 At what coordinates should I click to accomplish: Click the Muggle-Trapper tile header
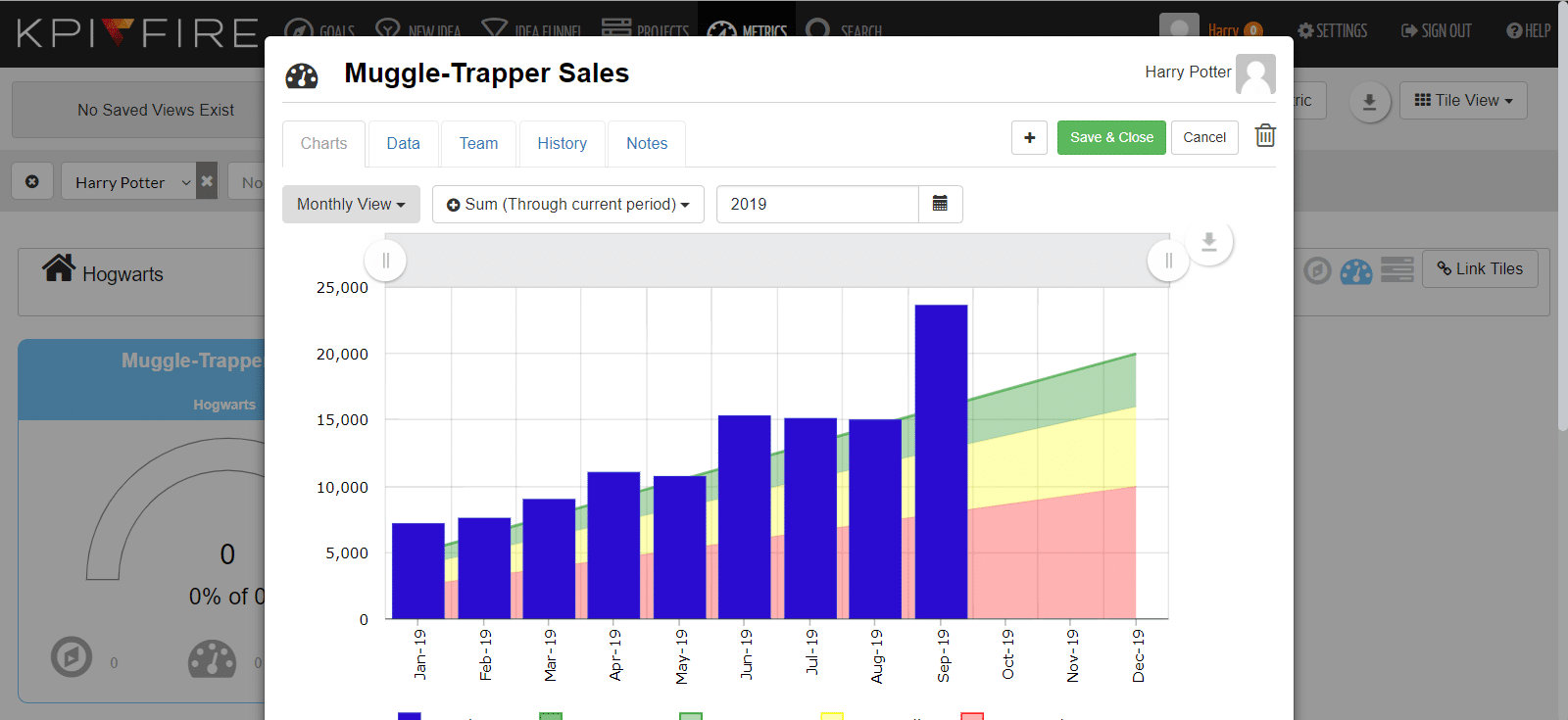pos(142,380)
